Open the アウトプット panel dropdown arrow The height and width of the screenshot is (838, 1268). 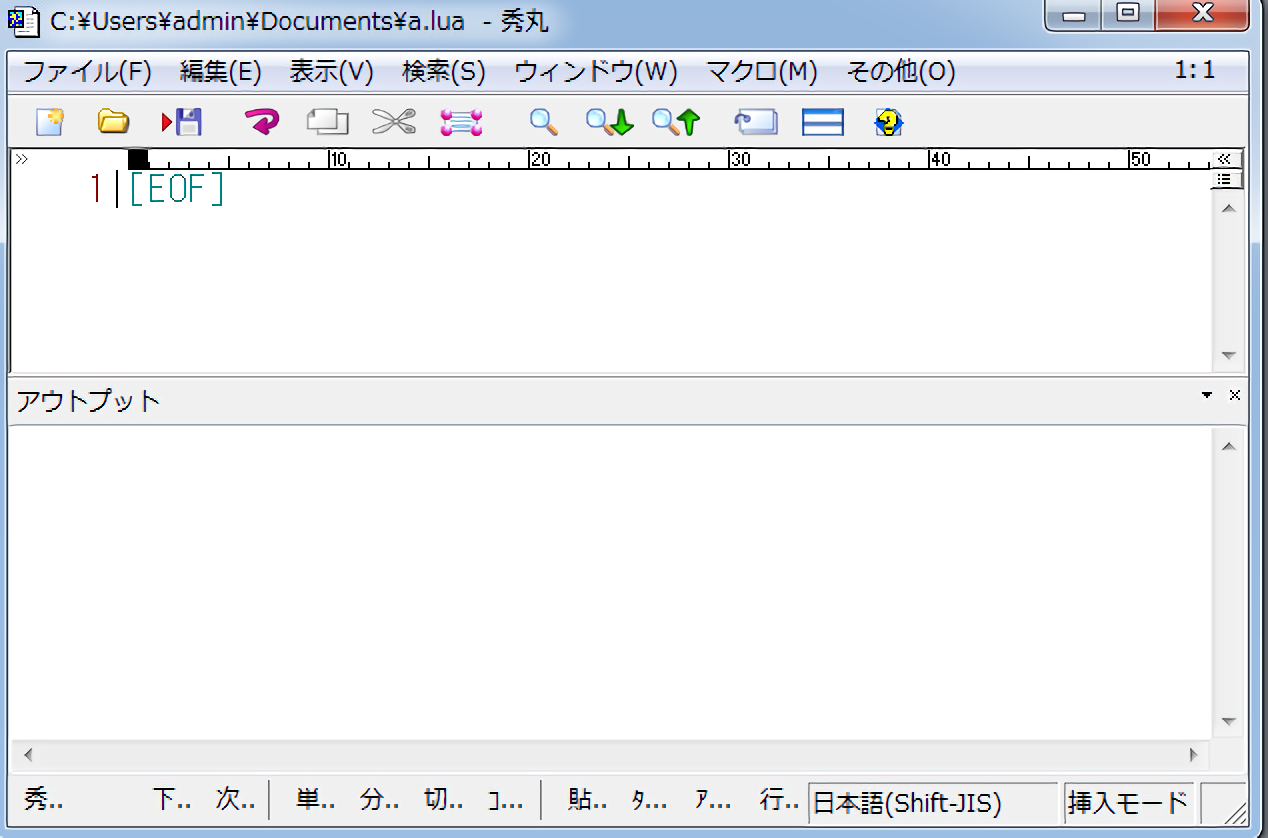coord(1207,395)
